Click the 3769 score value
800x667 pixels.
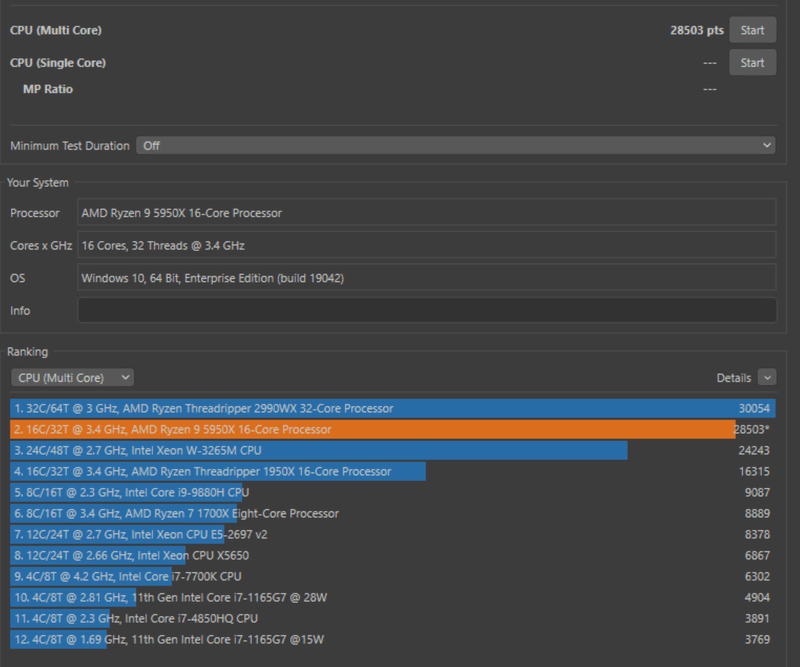tap(757, 639)
